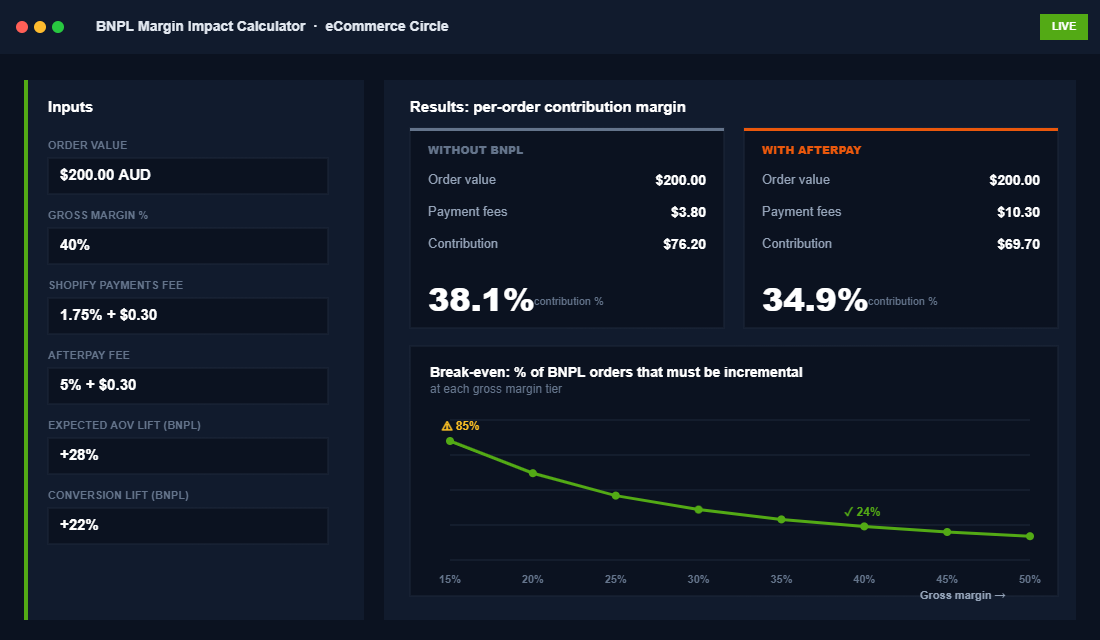Click the break-even point at 15% margin
The width and height of the screenshot is (1100, 640).
(x=450, y=440)
